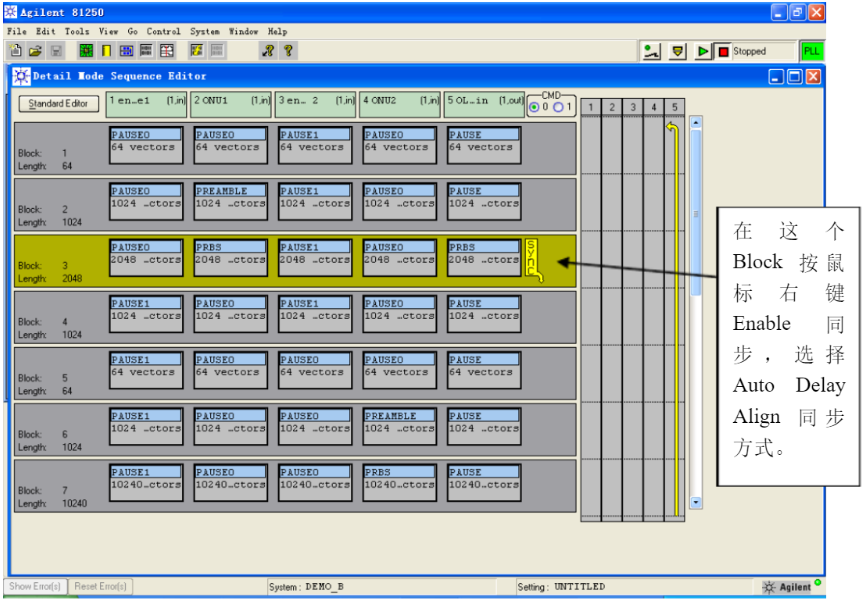The height and width of the screenshot is (603, 867).
Task: Click the Open folder toolbar icon
Action: (35, 51)
